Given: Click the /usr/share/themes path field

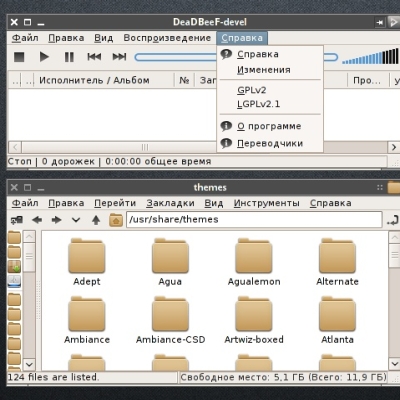Looking at the screenshot, I should (x=254, y=220).
